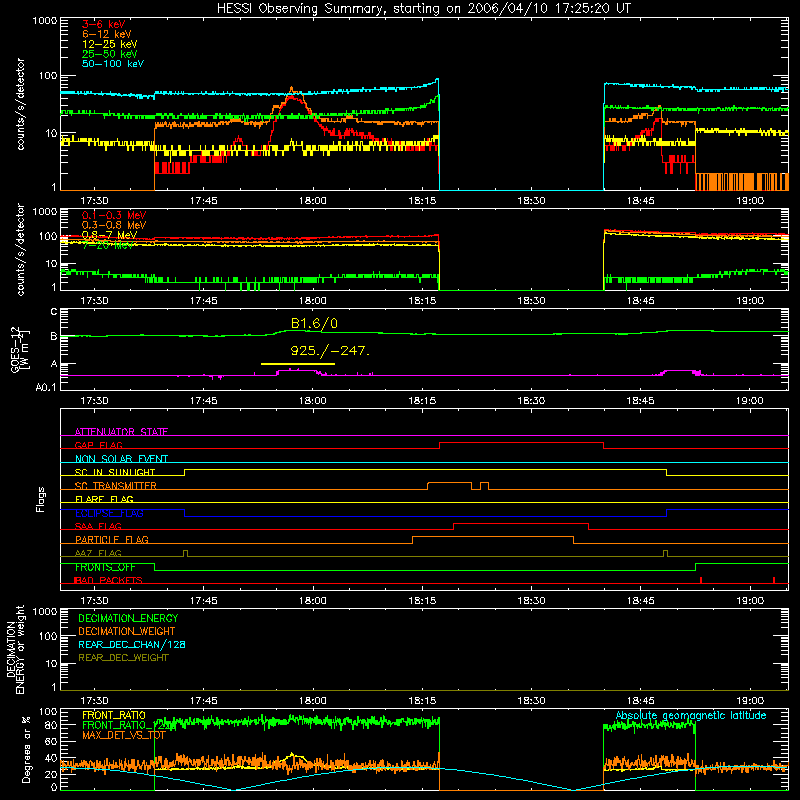Viewport: 800px width, 800px height.
Task: Select the FRONTS_OFF flag label
Action: [105, 567]
